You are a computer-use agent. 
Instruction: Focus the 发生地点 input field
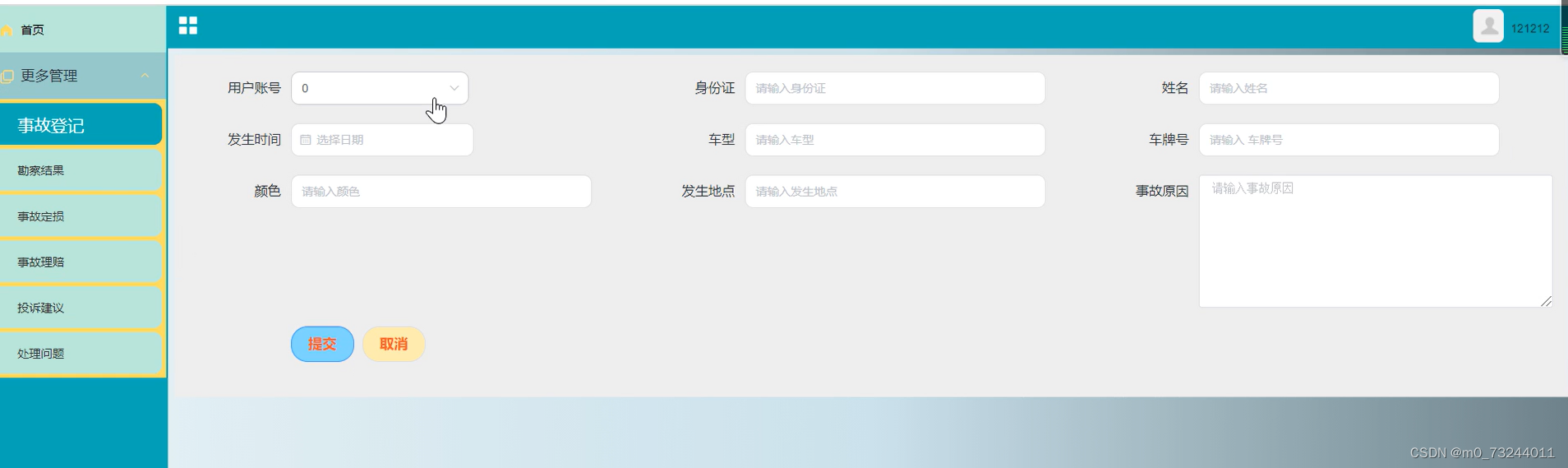(895, 191)
